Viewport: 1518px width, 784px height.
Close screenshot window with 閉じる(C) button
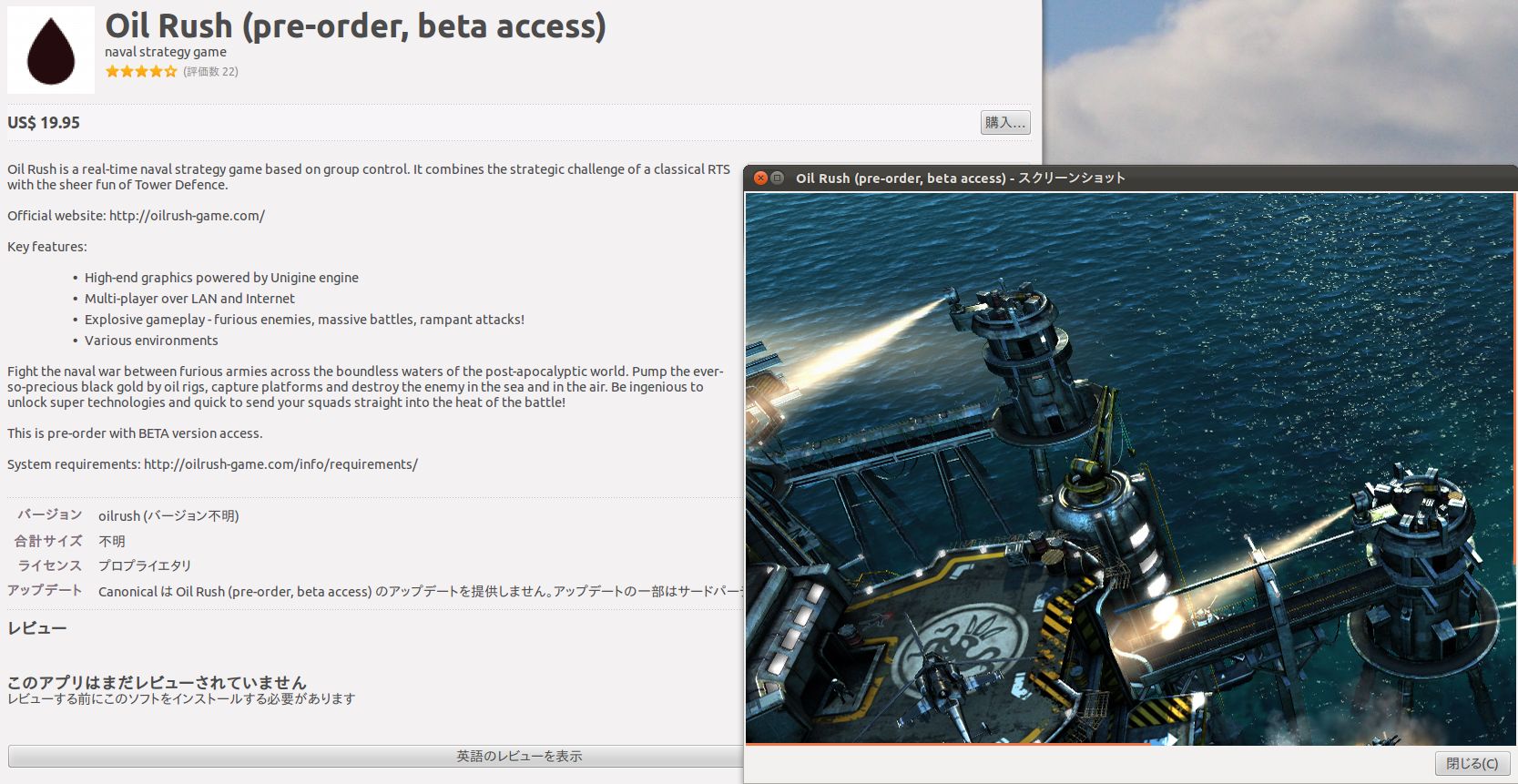click(x=1472, y=763)
